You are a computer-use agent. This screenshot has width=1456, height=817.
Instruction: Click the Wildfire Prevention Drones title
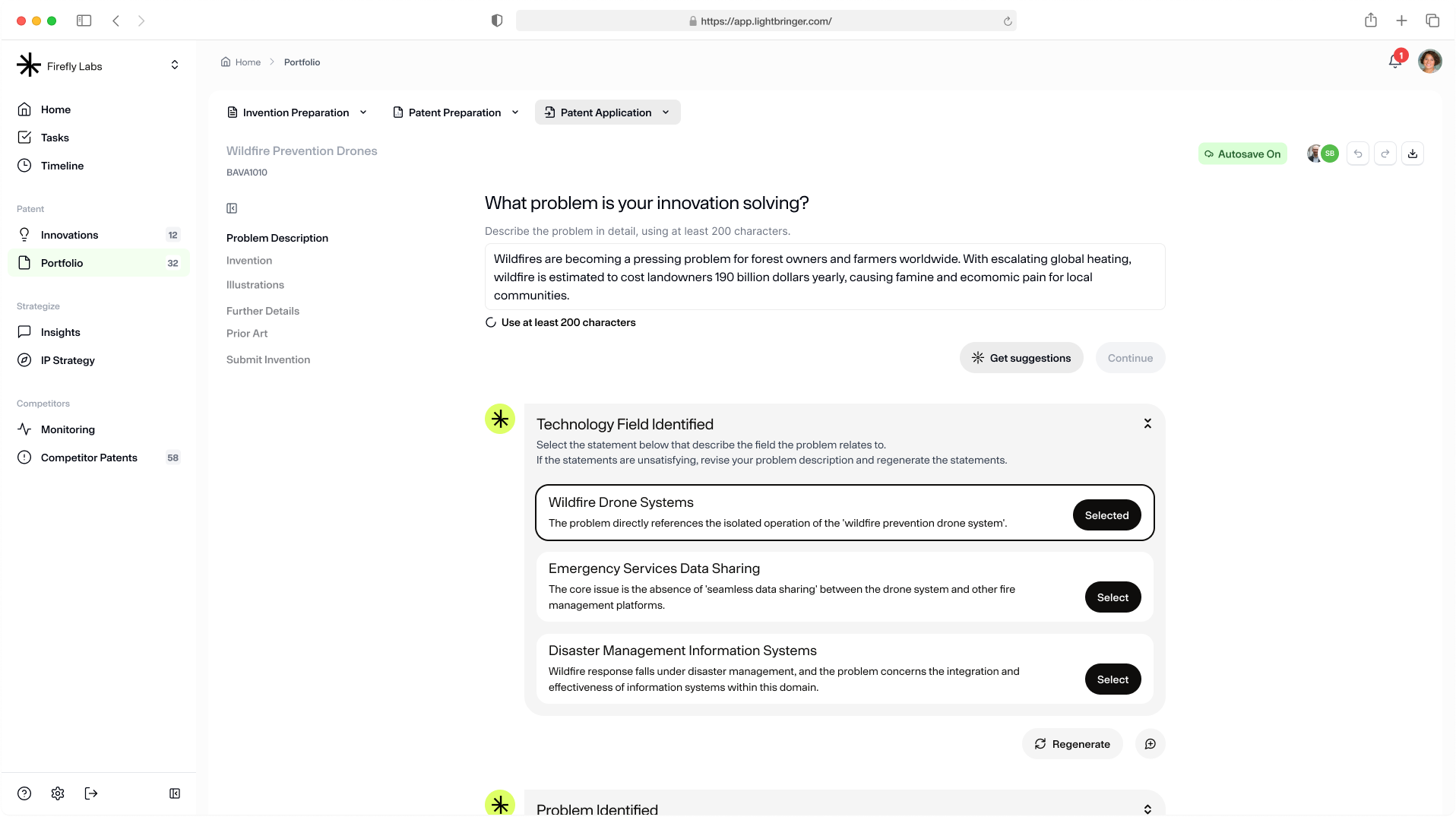[302, 150]
